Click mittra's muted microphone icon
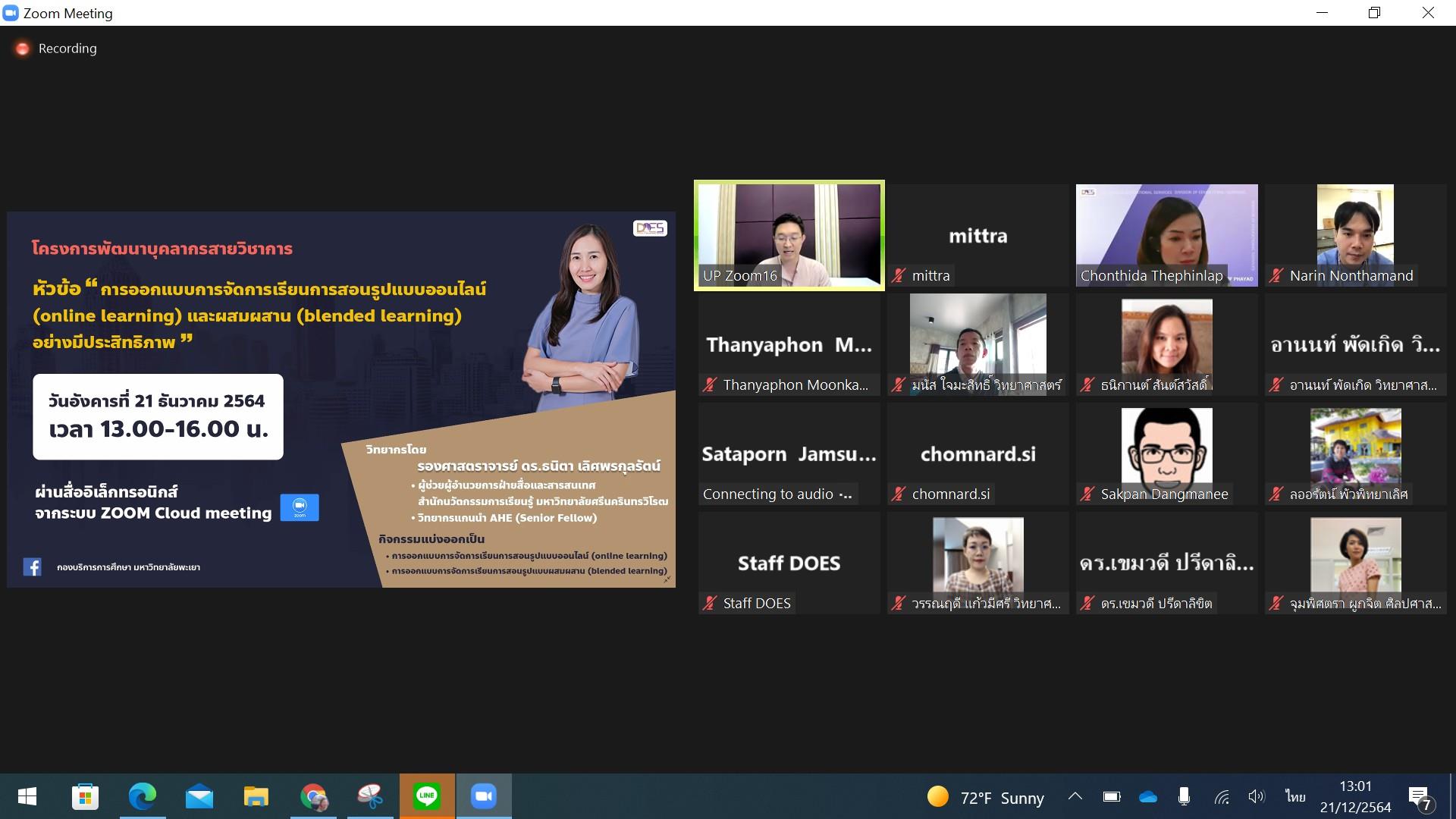The height and width of the screenshot is (819, 1456). coord(899,276)
